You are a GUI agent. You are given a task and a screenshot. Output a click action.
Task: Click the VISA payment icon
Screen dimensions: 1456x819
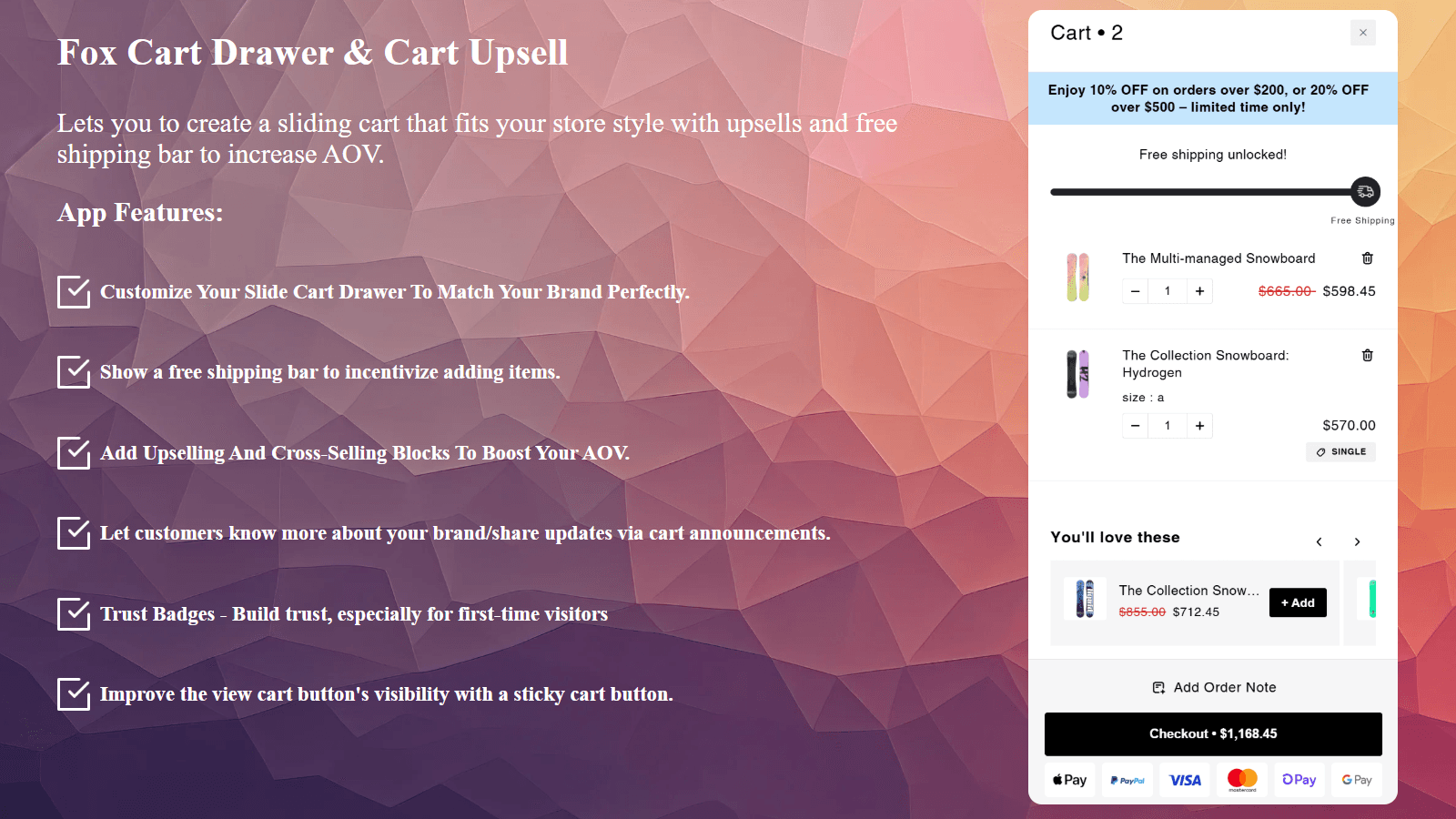[x=1184, y=780]
